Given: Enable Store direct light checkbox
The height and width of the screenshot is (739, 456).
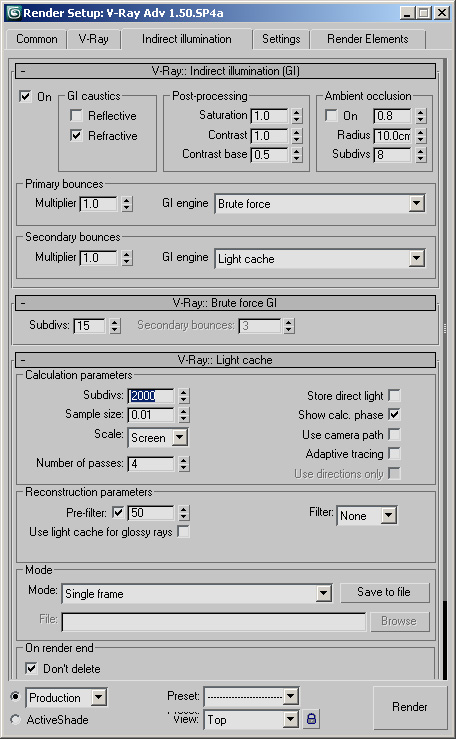Looking at the screenshot, I should 394,395.
